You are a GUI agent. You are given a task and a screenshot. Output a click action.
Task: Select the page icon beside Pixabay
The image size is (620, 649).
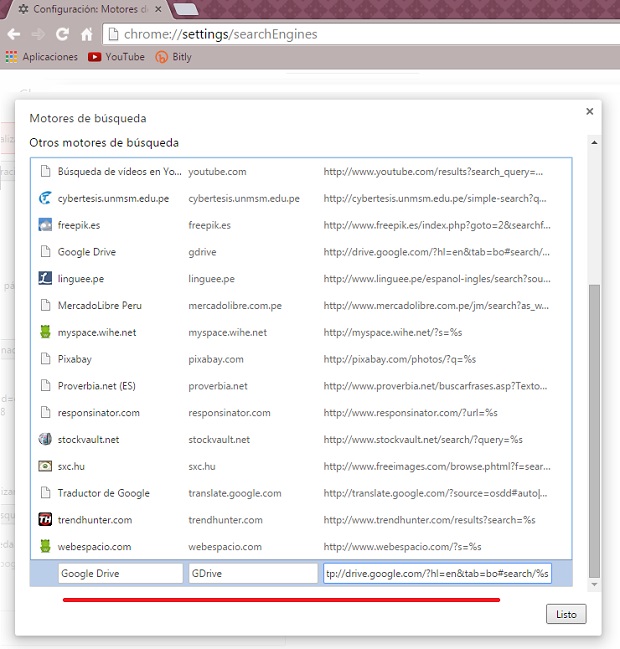(x=45, y=359)
